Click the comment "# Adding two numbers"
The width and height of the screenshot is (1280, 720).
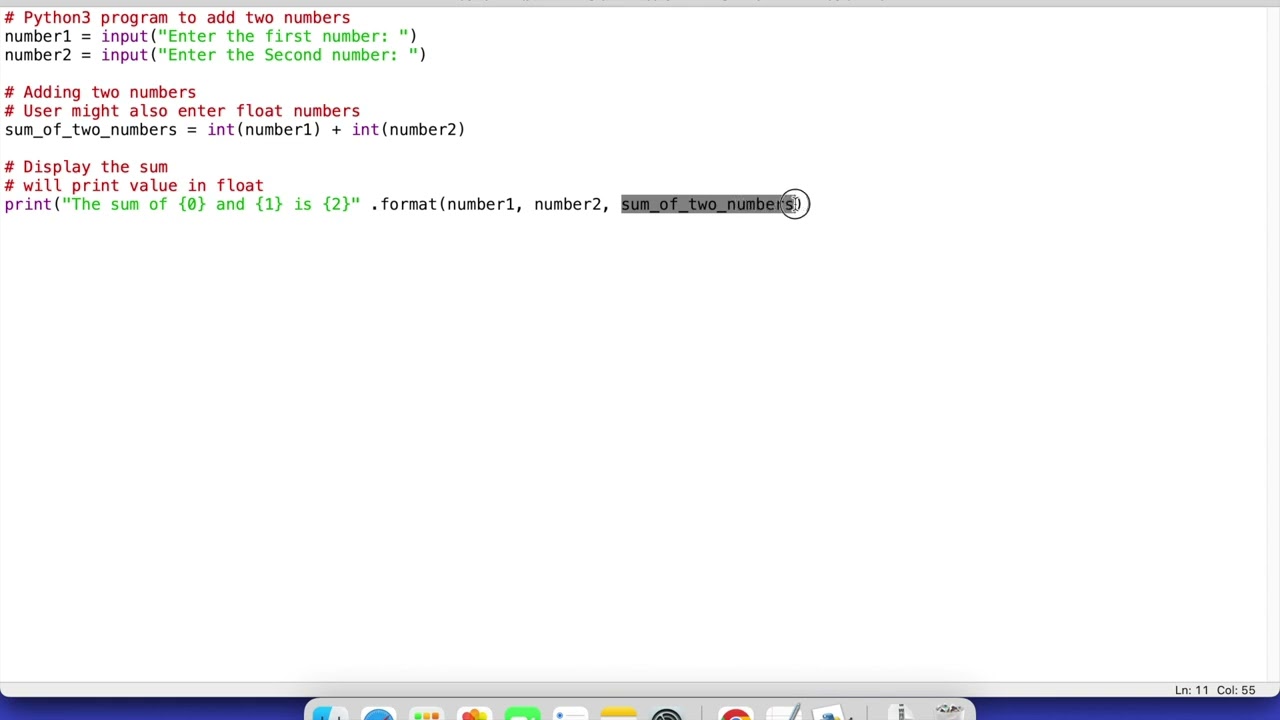pos(100,92)
